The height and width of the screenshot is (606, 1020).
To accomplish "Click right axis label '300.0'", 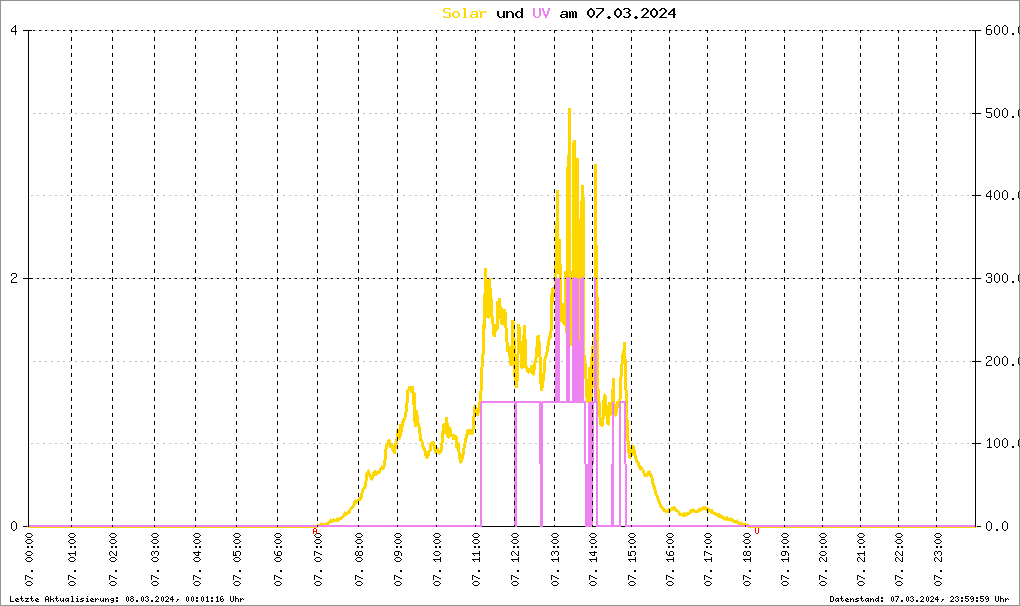I will [x=1000, y=278].
